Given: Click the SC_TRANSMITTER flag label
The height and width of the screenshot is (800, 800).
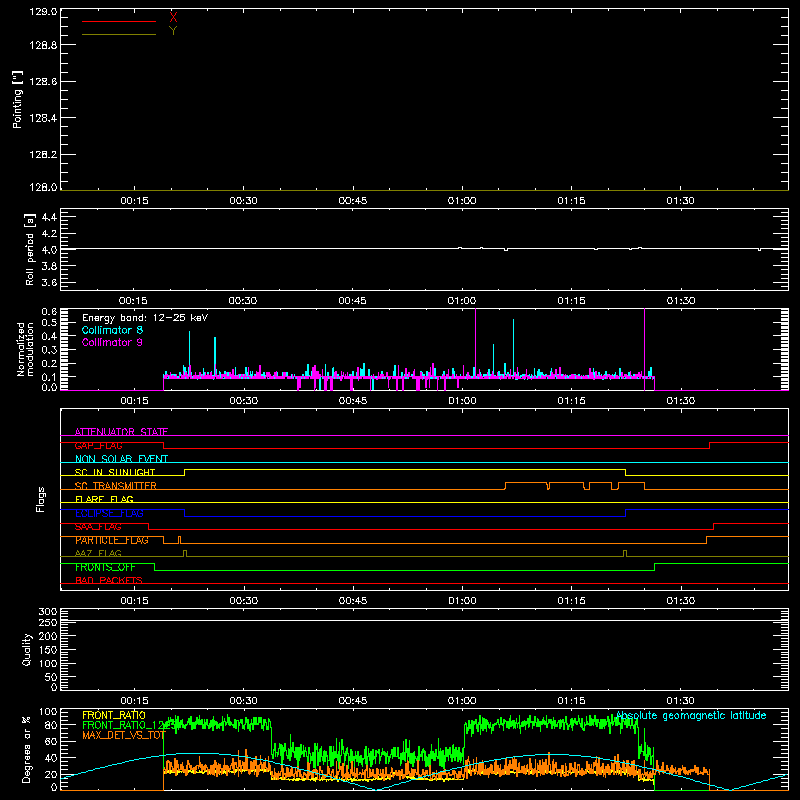Looking at the screenshot, I should tap(116, 486).
